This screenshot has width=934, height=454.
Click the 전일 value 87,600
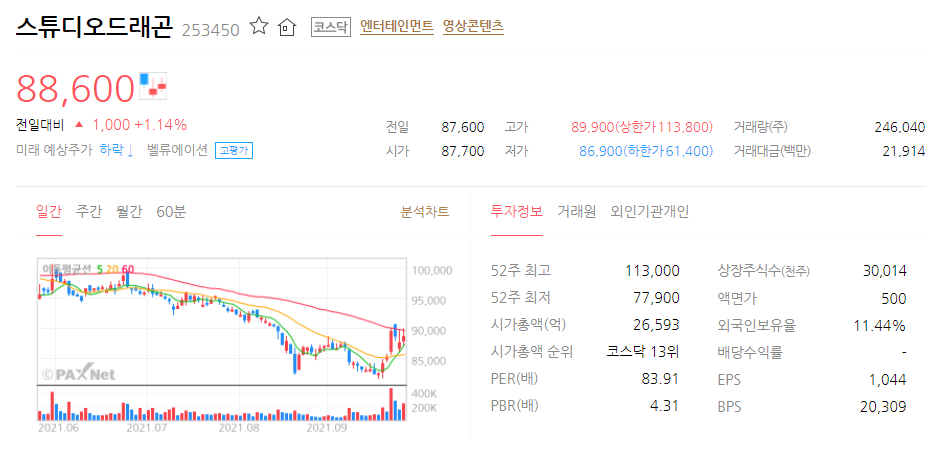pyautogui.click(x=463, y=127)
